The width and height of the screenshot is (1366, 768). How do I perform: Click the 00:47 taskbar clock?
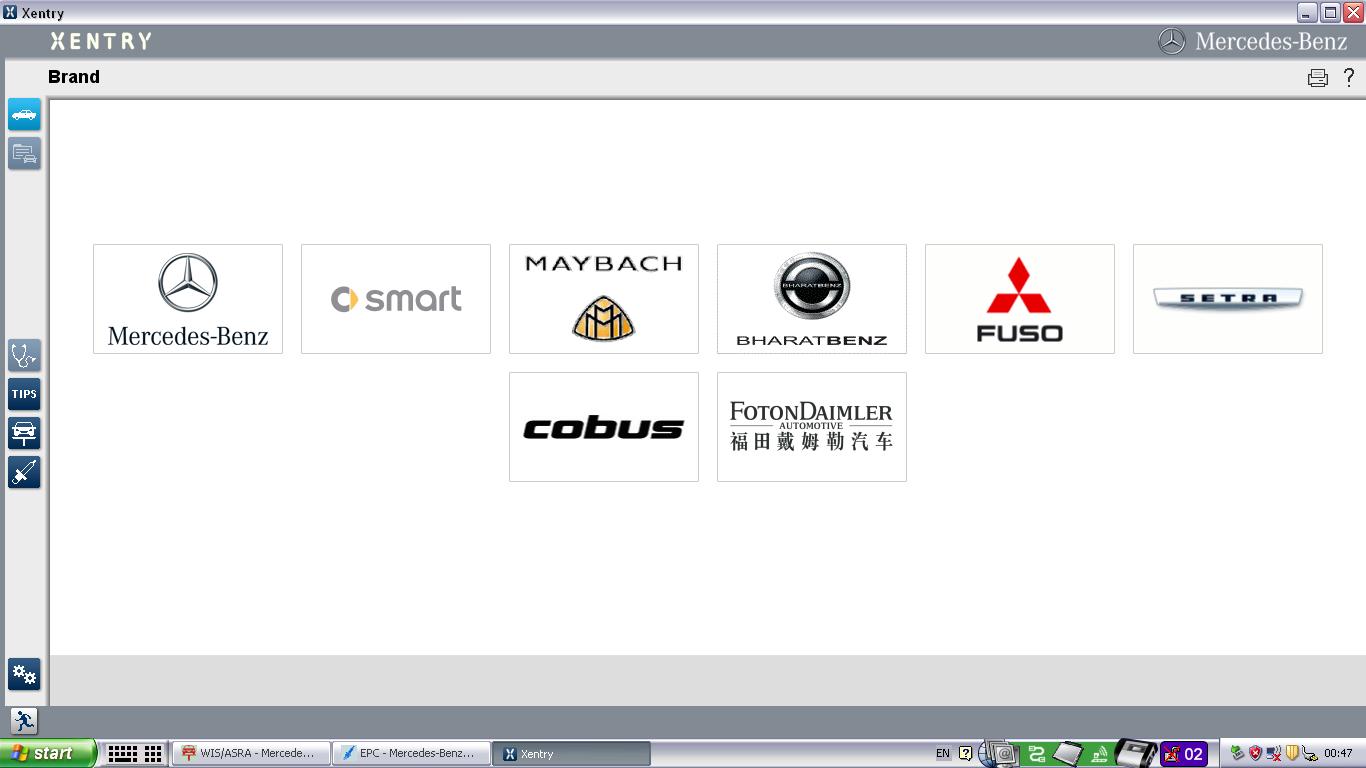point(1338,754)
